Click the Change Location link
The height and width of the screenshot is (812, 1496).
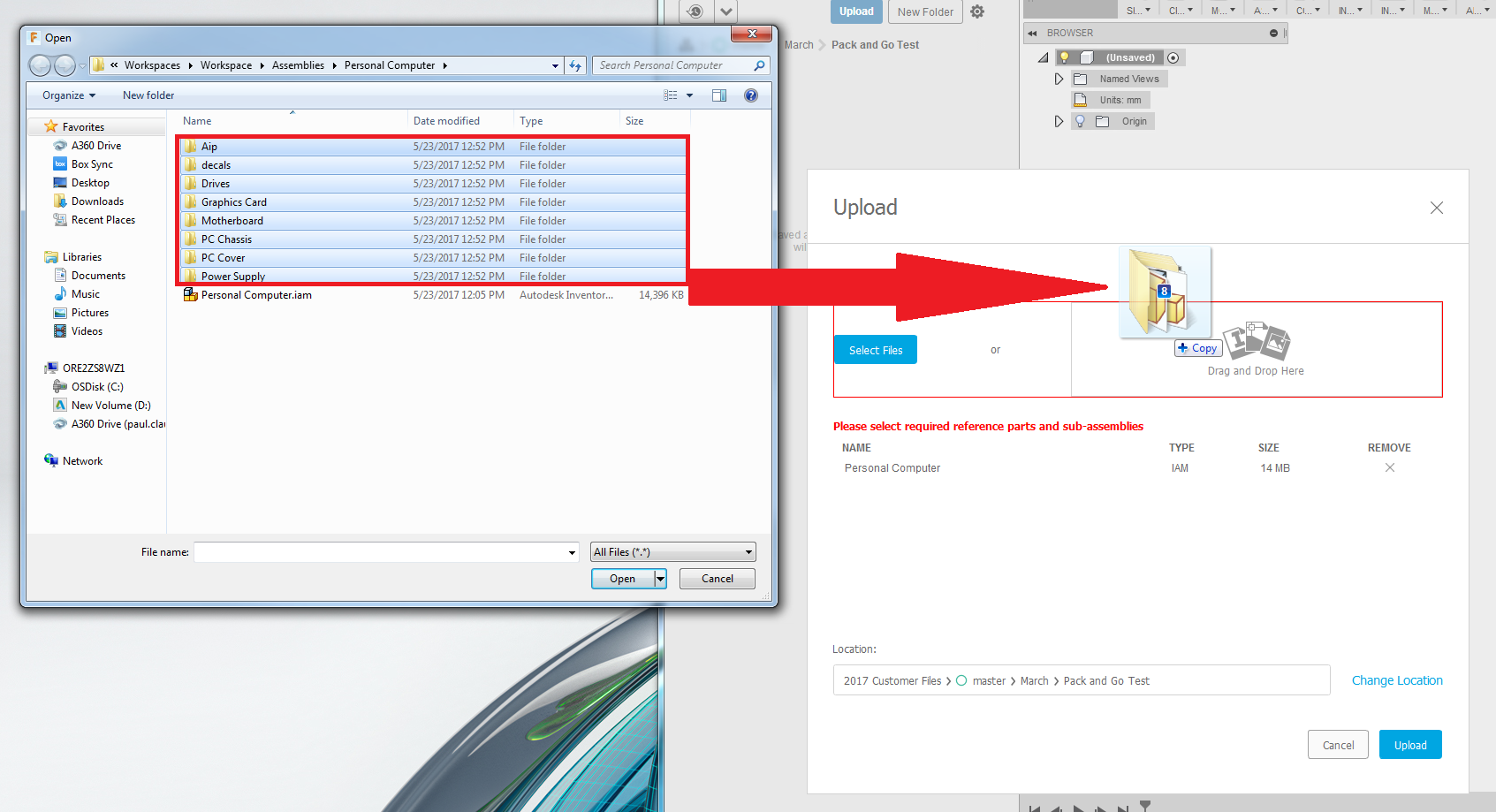(x=1397, y=680)
